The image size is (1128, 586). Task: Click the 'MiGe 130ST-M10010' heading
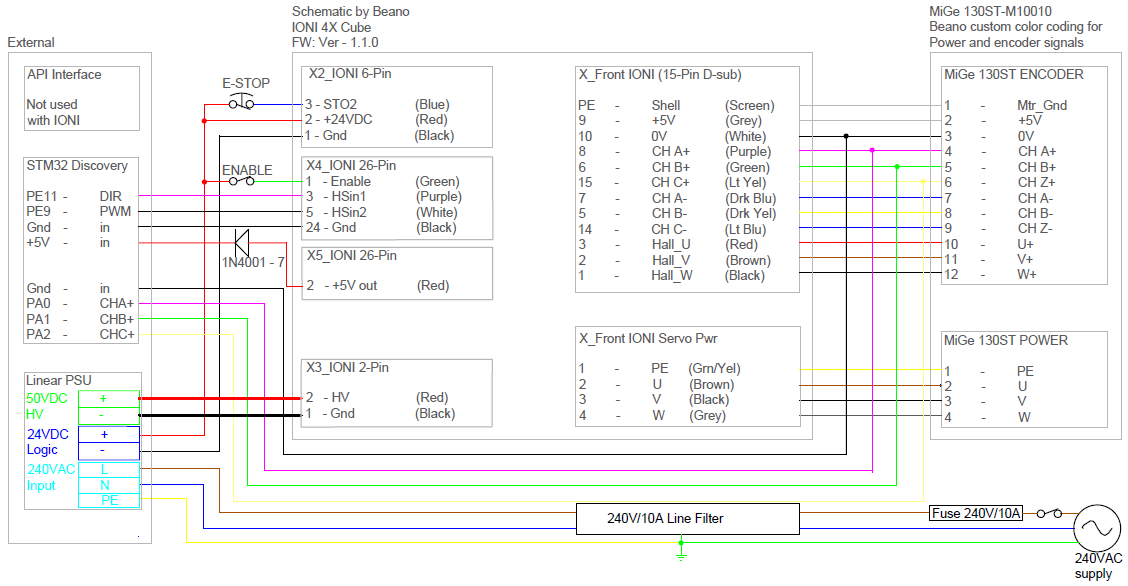(x=990, y=12)
